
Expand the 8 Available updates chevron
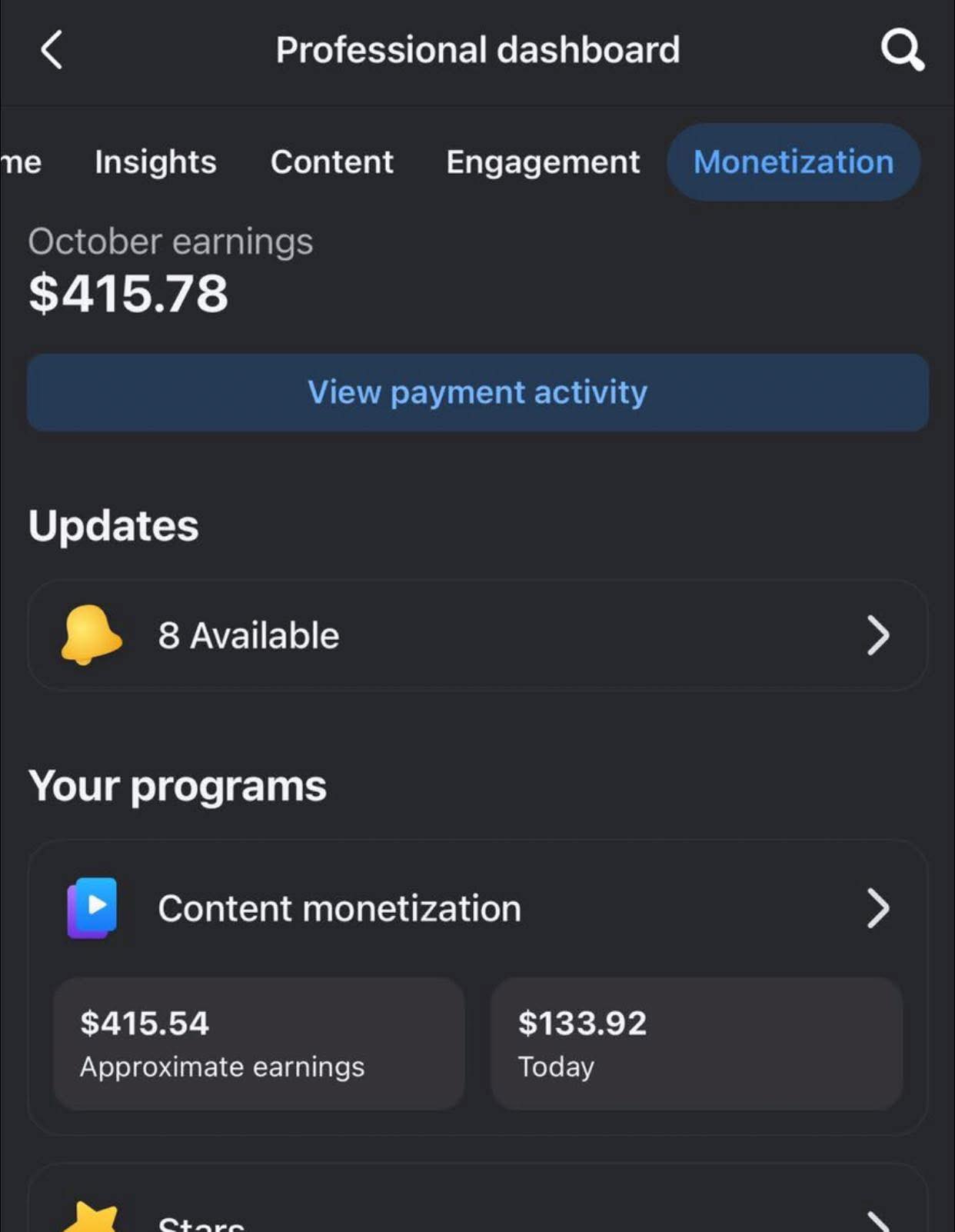878,635
